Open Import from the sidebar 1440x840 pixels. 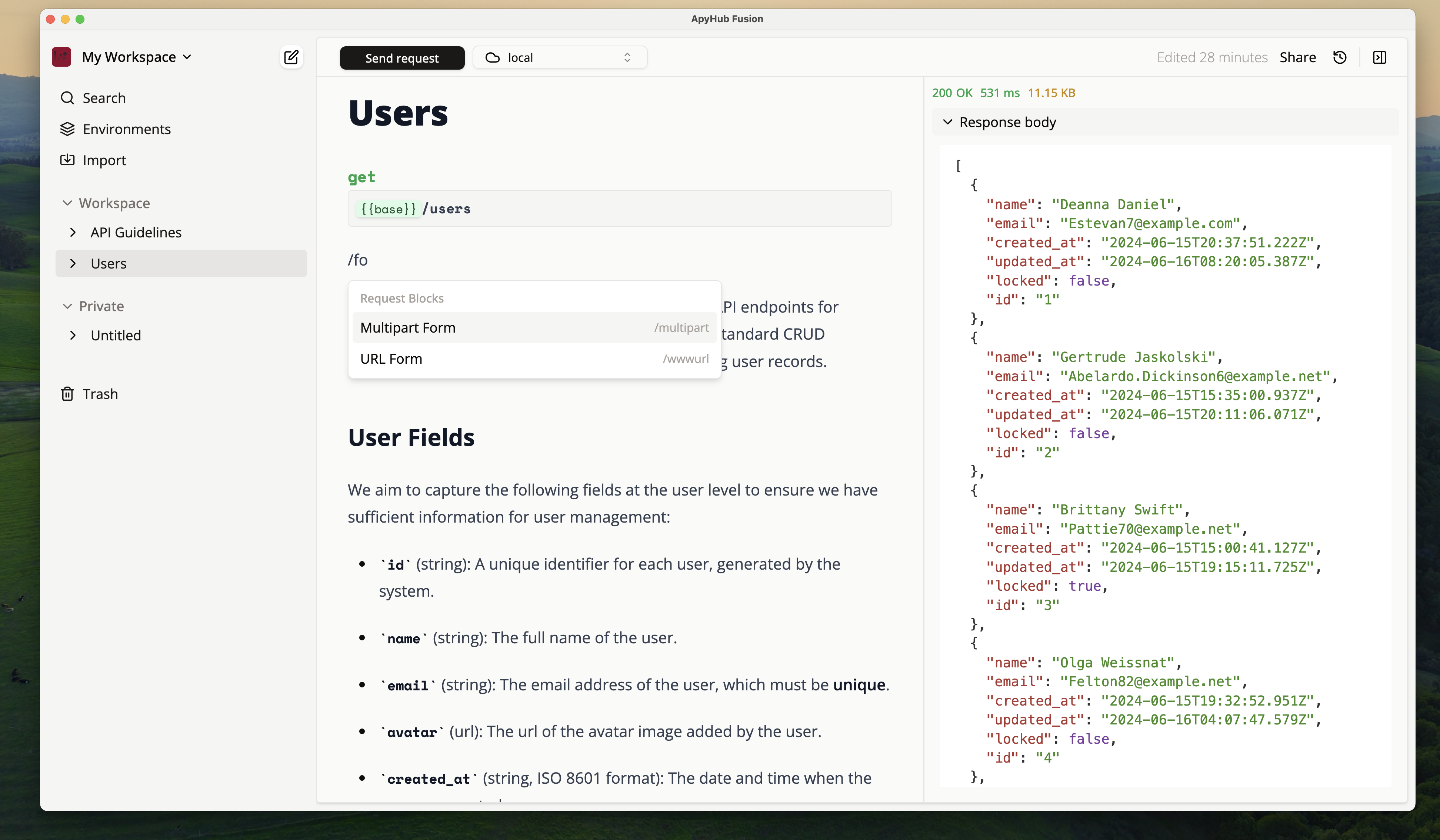click(x=104, y=160)
